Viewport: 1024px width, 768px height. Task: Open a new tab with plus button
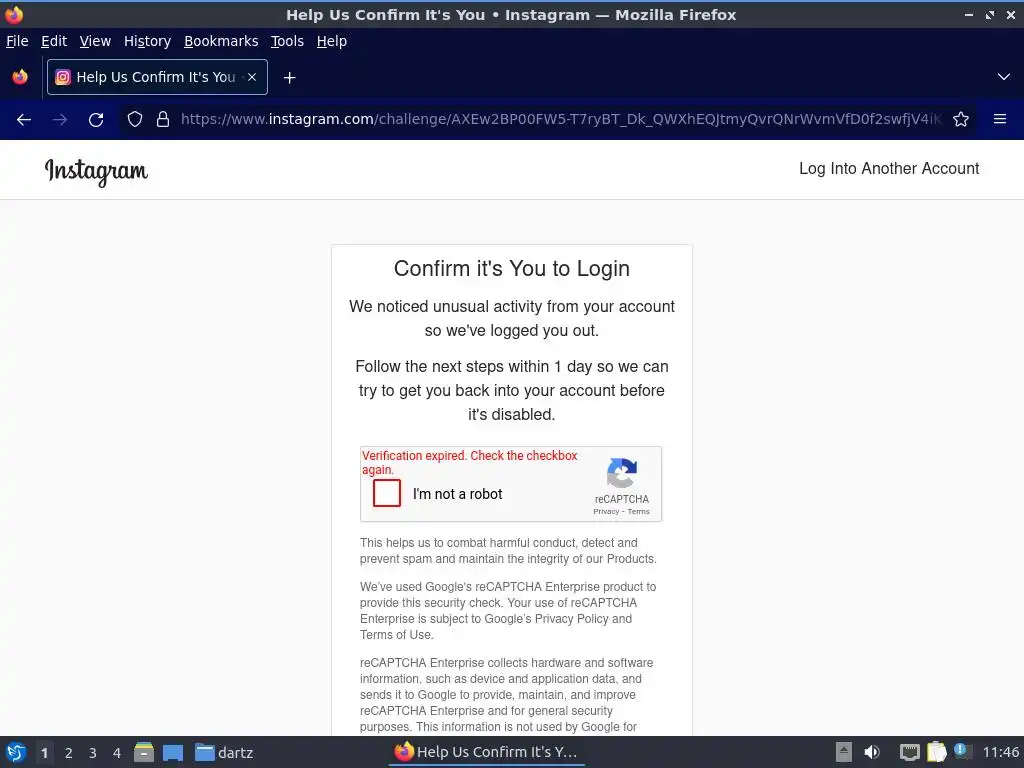tap(289, 78)
